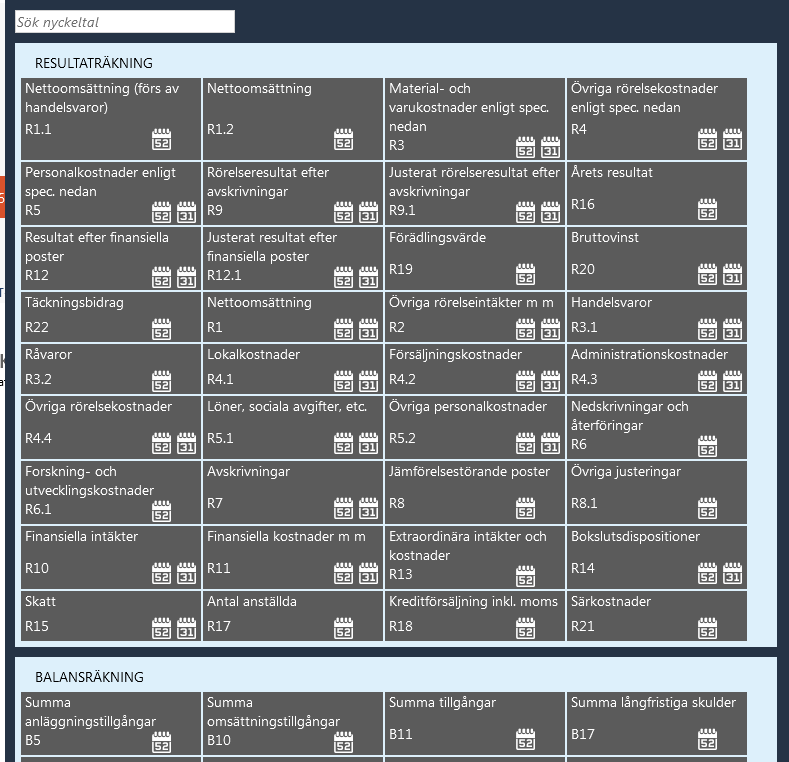Screen dimensions: 789x762
Task: Pick the 31-day icon on Bruttovinst
Action: [x=733, y=274]
